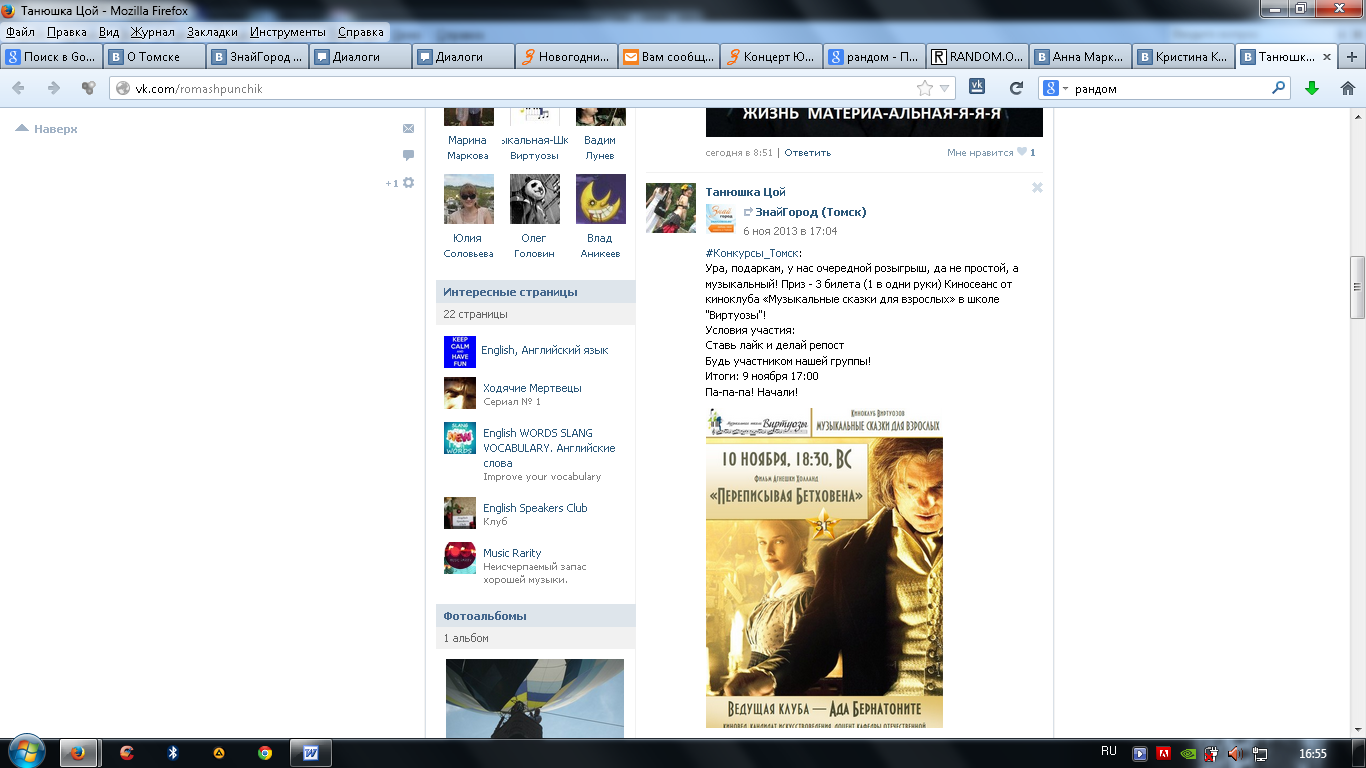Click the VK toolbar icon beside address bar

(x=977, y=87)
